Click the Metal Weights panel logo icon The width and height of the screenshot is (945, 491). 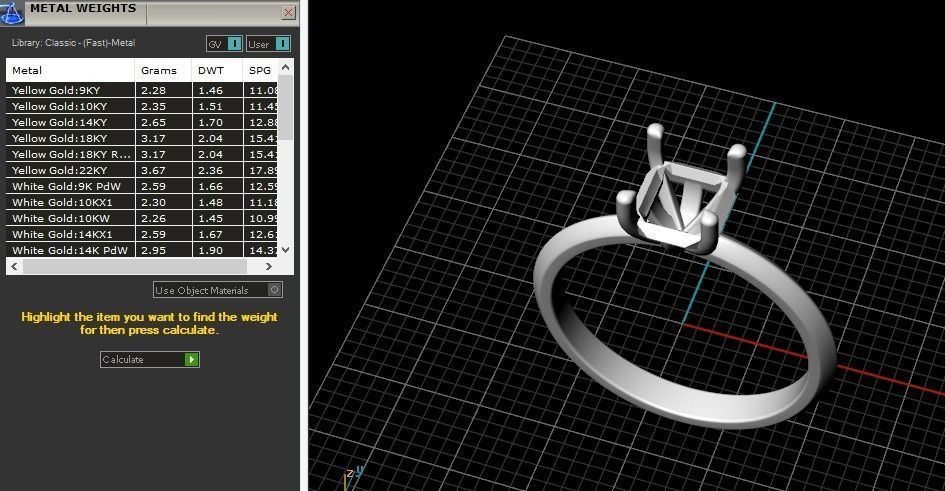coord(11,12)
